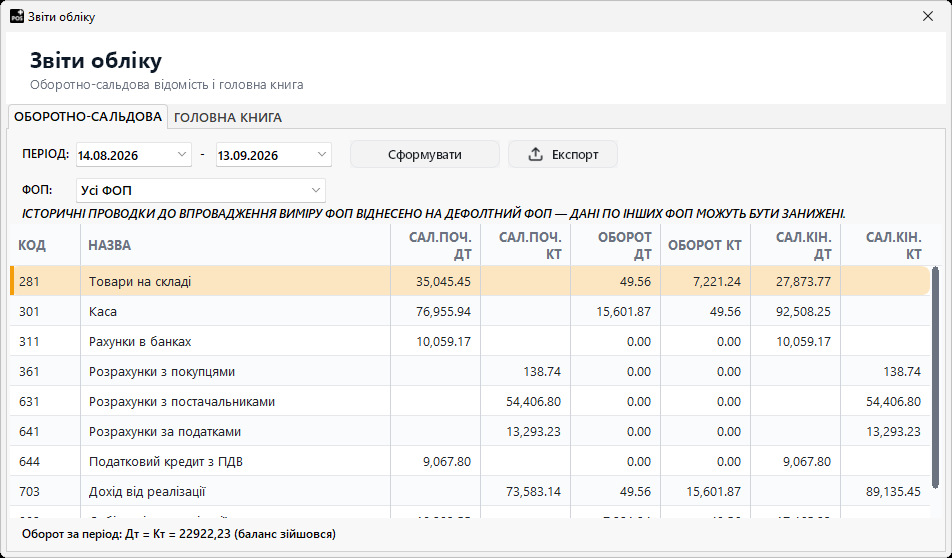The width and height of the screenshot is (952, 558).
Task: Click the САЛ.ПОЧ. ДТ column header
Action: (x=435, y=245)
